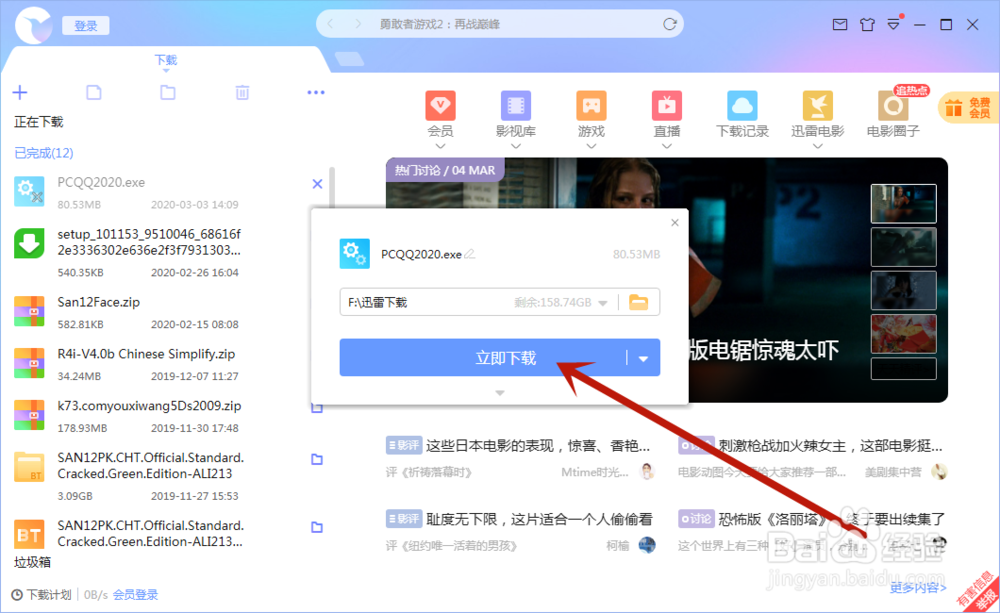
Task: Click 更多内容 link
Action: [x=918, y=587]
